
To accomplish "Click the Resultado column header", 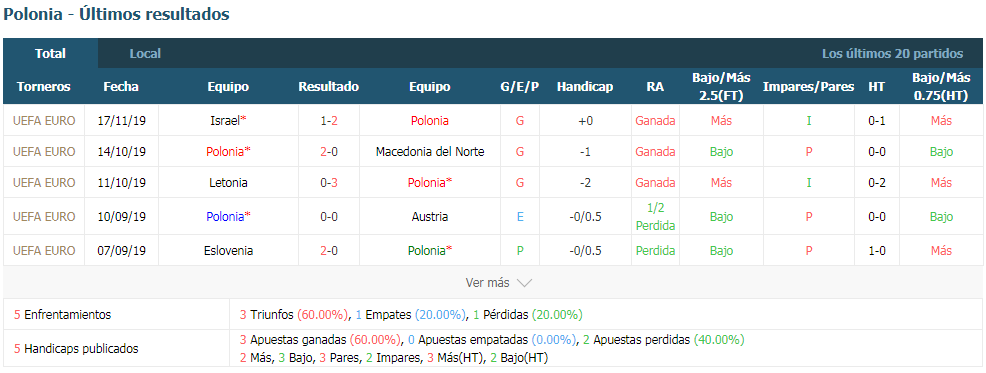I will pos(328,87).
